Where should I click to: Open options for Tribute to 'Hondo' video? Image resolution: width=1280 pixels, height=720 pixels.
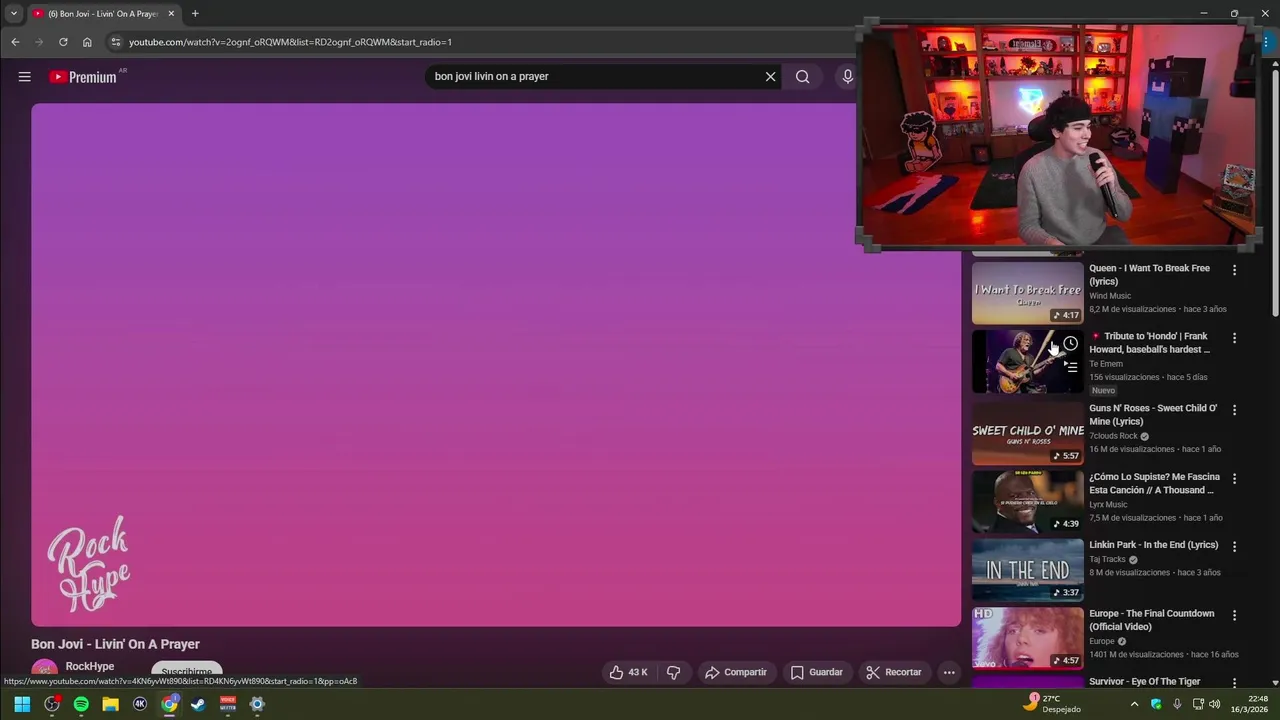1234,338
